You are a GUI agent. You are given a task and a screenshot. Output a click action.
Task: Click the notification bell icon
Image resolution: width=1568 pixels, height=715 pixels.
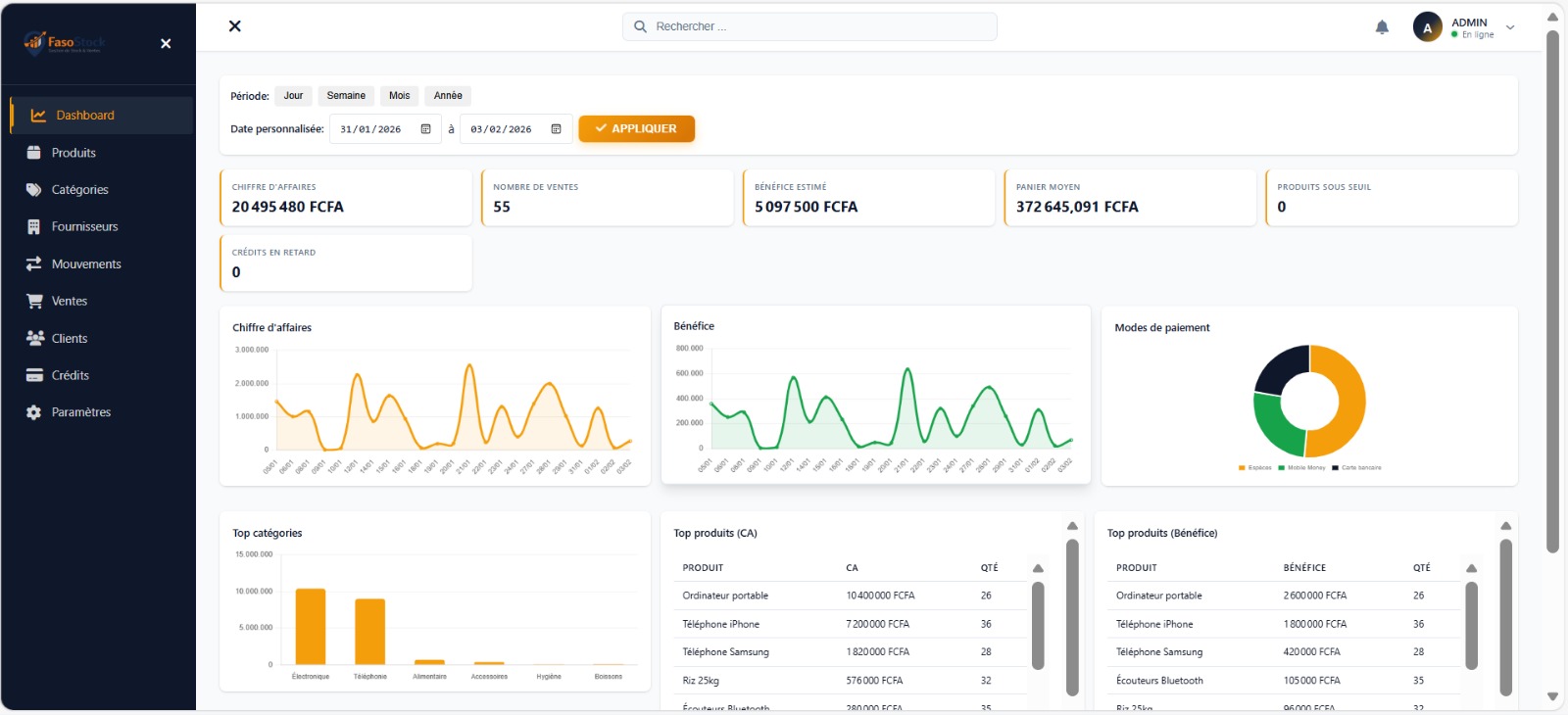point(1382,27)
